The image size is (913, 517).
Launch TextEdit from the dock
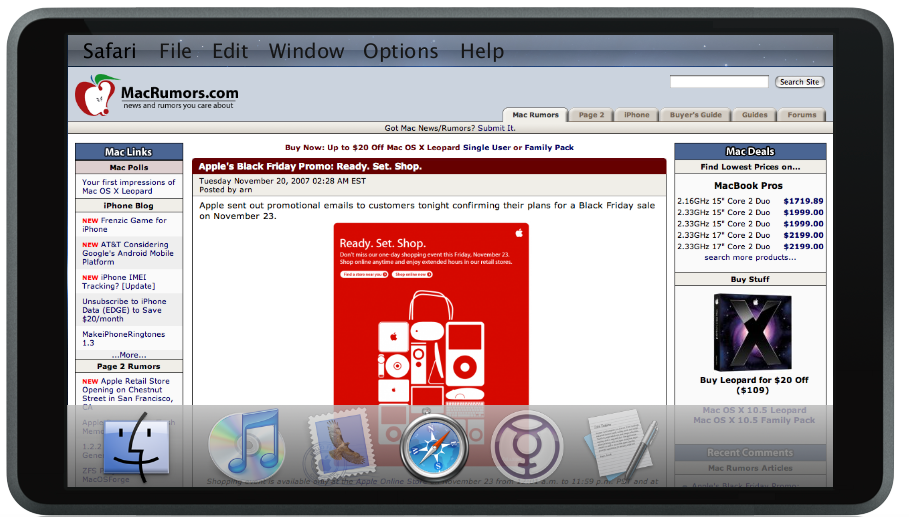[x=620, y=444]
